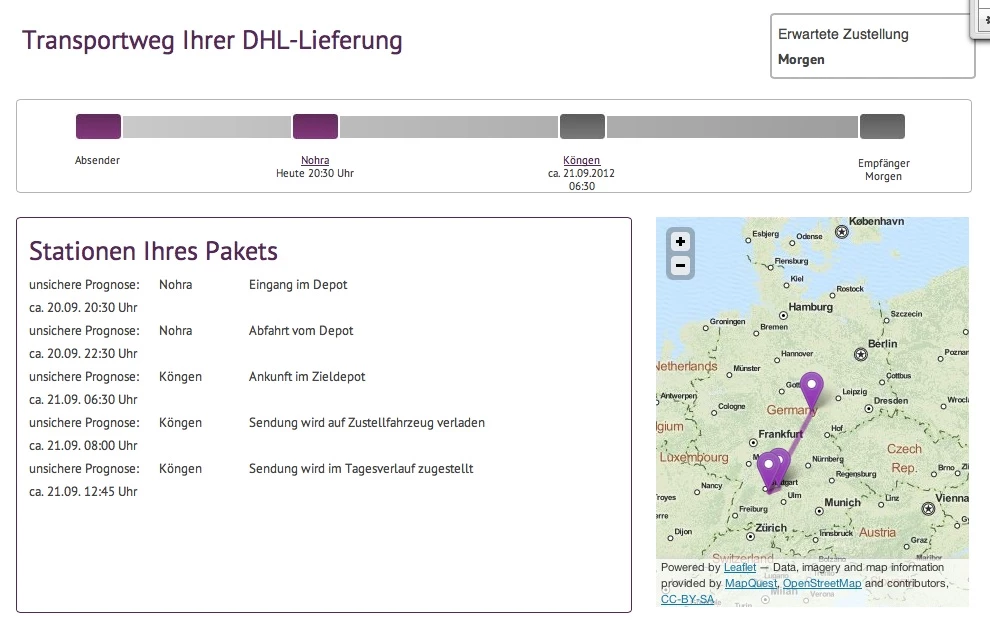This screenshot has height=627, width=990.
Task: Select the 'Abfahrt vom Depot' station text
Action: point(301,331)
